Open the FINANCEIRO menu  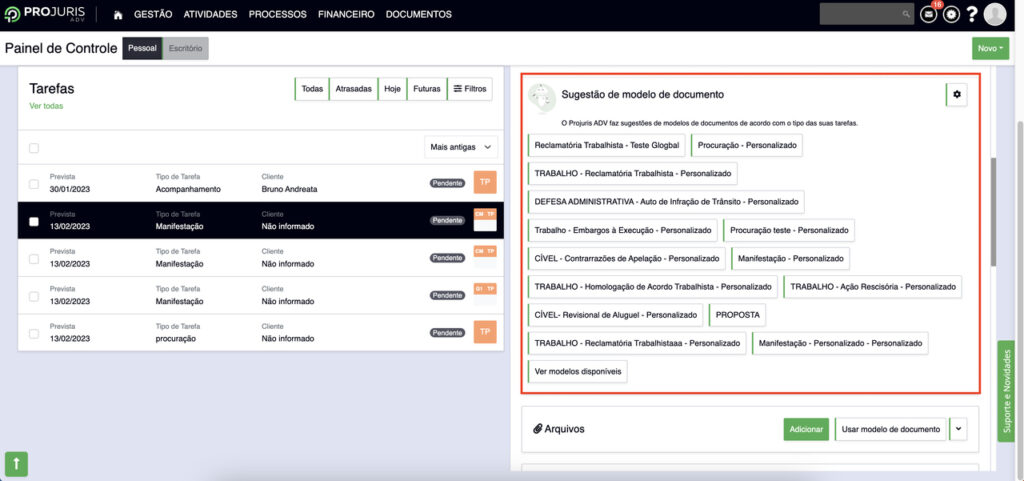(x=346, y=15)
